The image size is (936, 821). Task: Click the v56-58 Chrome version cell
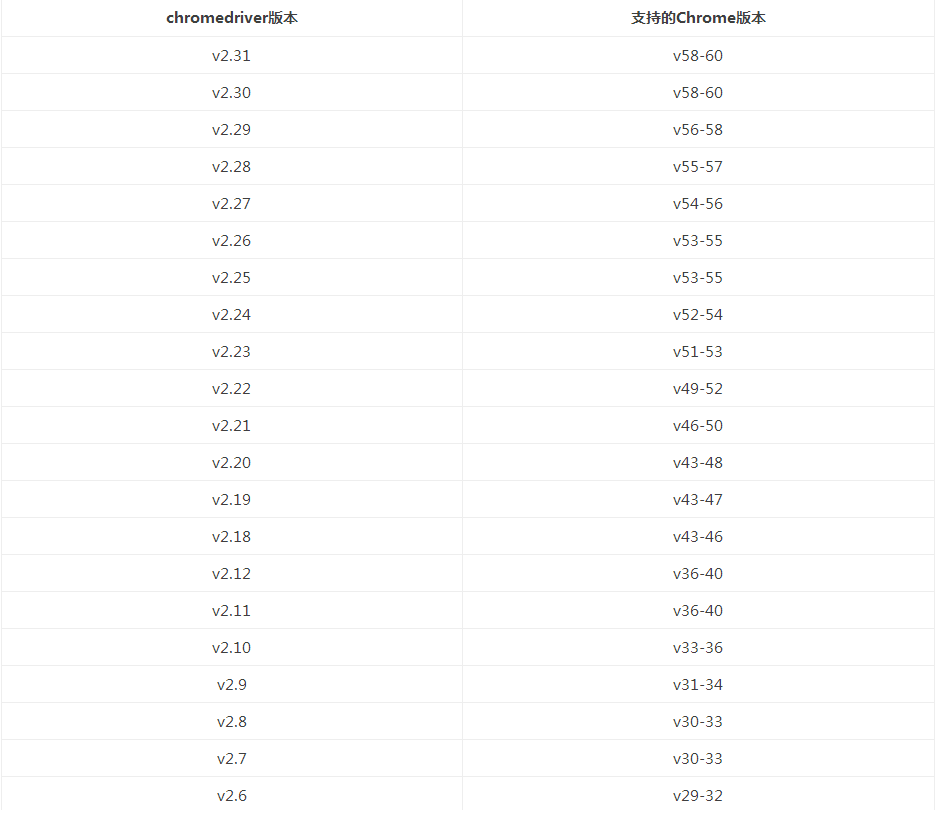697,130
